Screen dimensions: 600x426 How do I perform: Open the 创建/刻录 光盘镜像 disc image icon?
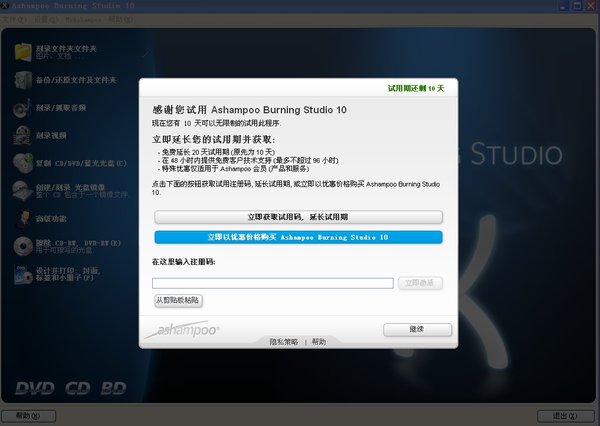coord(22,191)
